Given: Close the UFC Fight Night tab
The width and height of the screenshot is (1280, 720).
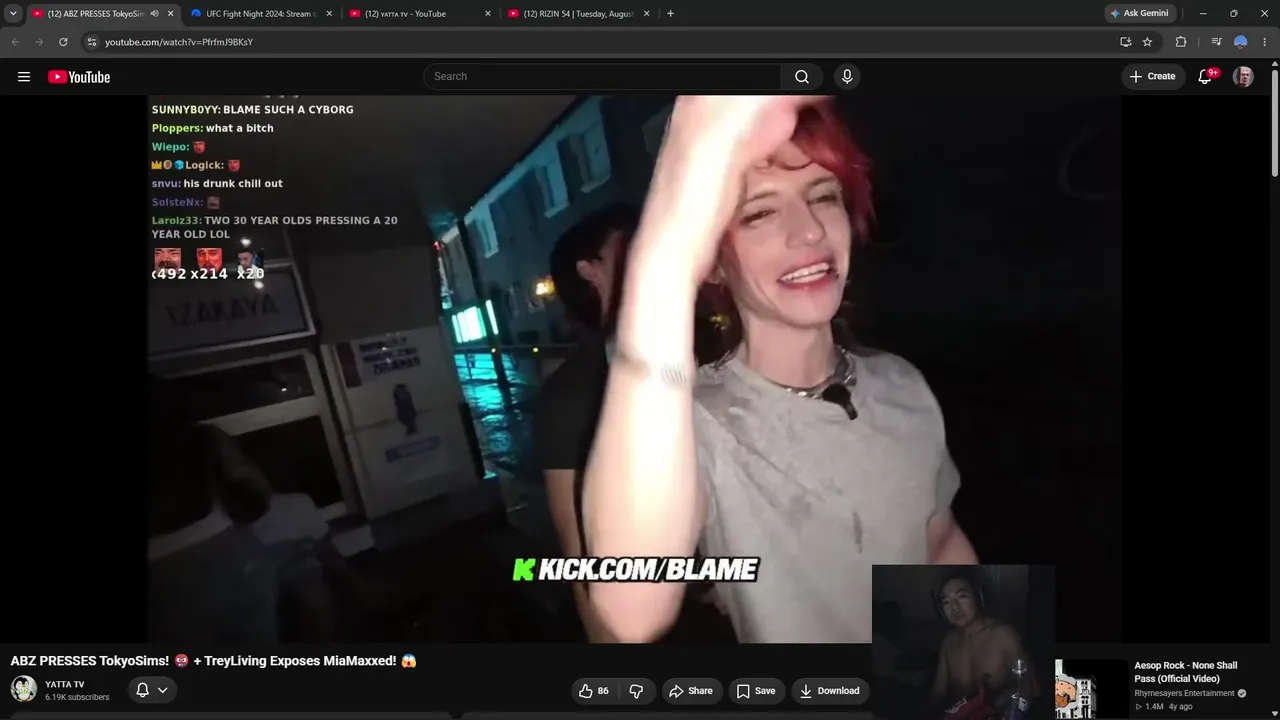Looking at the screenshot, I should (x=329, y=14).
